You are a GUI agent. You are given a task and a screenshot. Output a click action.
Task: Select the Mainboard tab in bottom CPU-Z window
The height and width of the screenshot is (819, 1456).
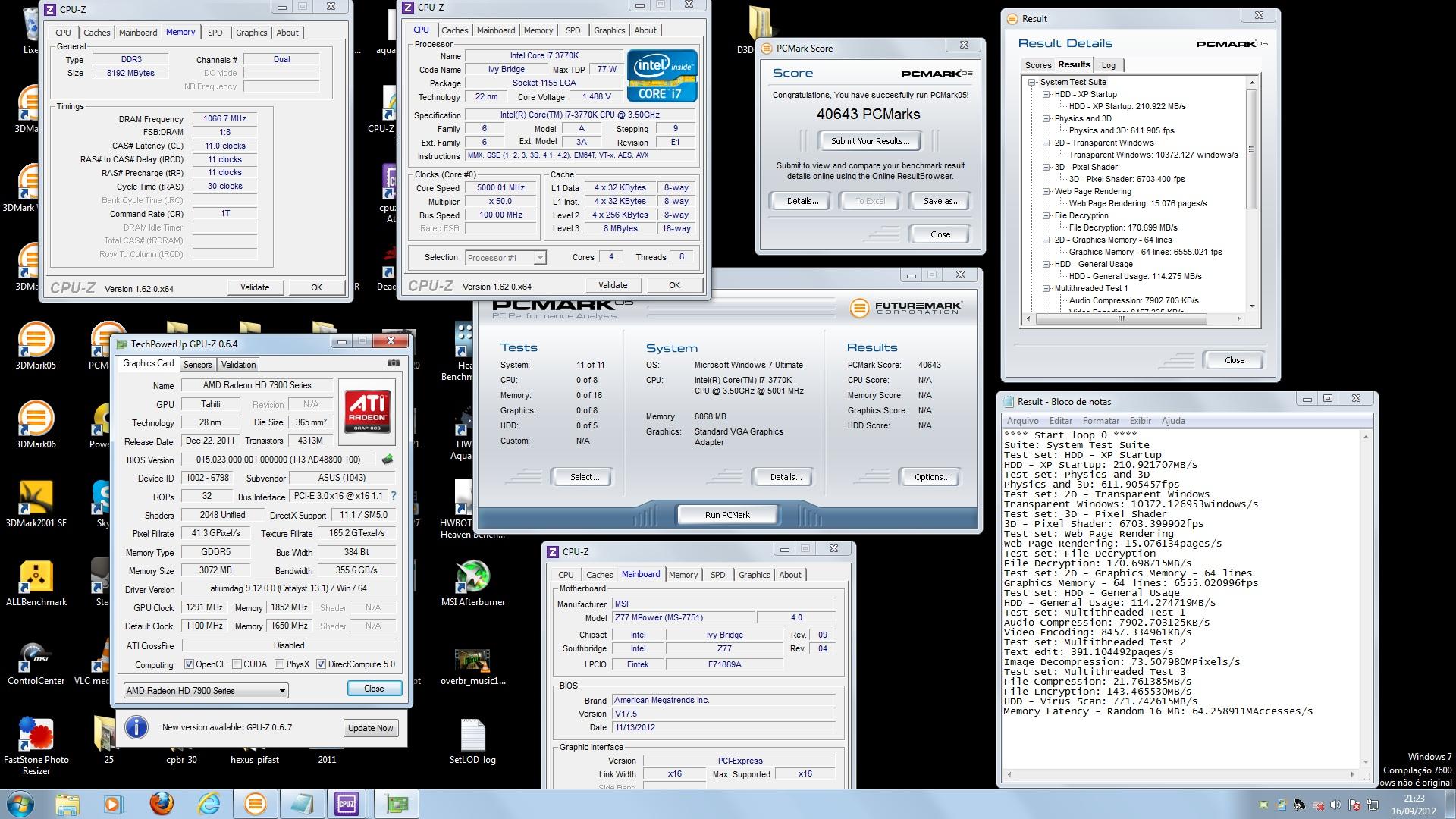coord(641,574)
